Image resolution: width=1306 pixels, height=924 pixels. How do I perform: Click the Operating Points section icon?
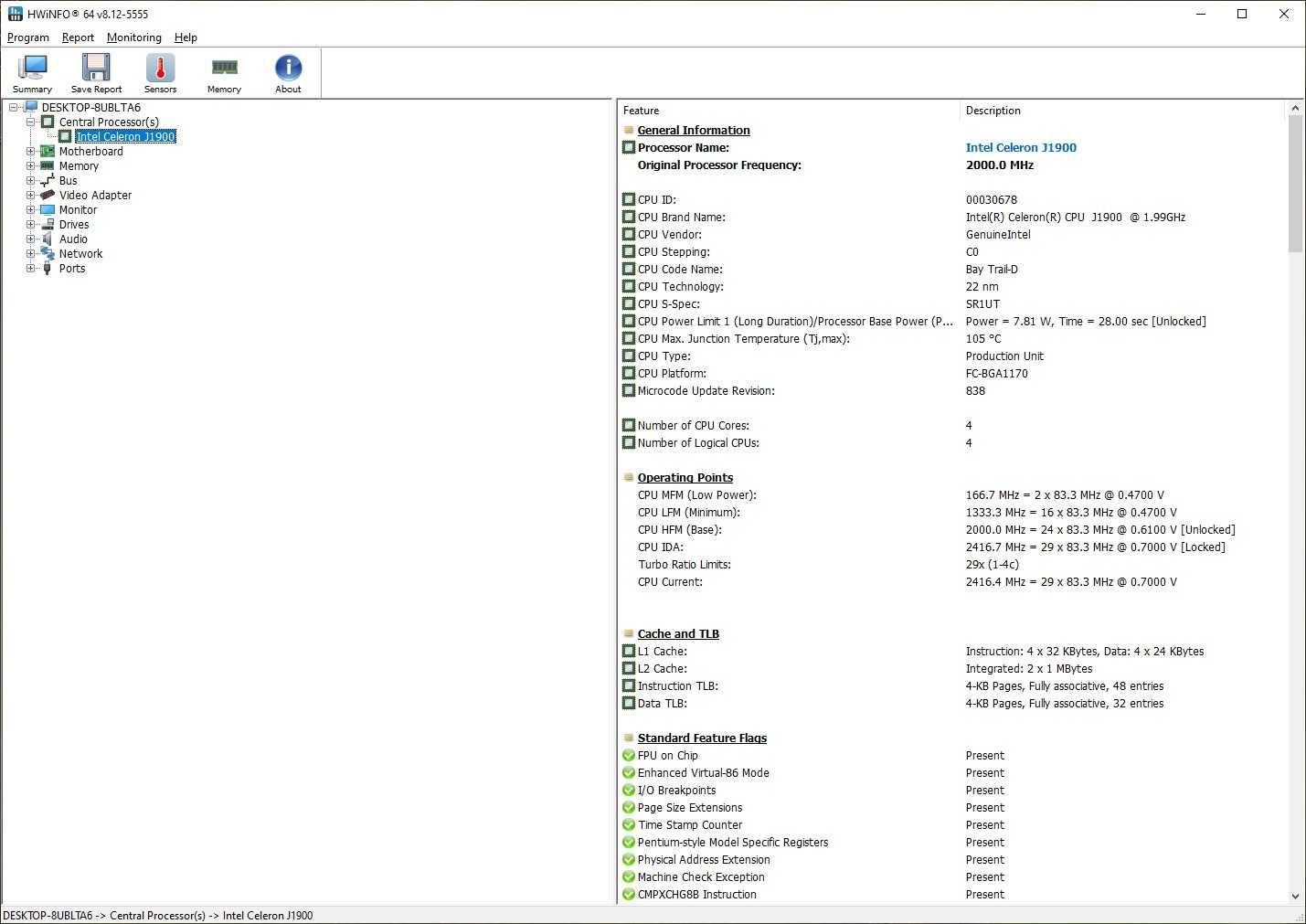tap(629, 478)
